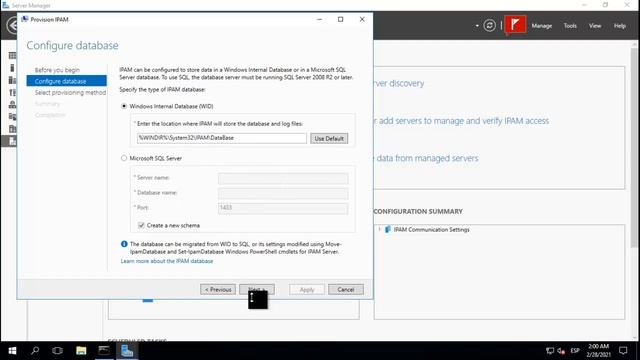
Task: Click the Server Manager back navigation arrow
Action: click(x=13, y=26)
